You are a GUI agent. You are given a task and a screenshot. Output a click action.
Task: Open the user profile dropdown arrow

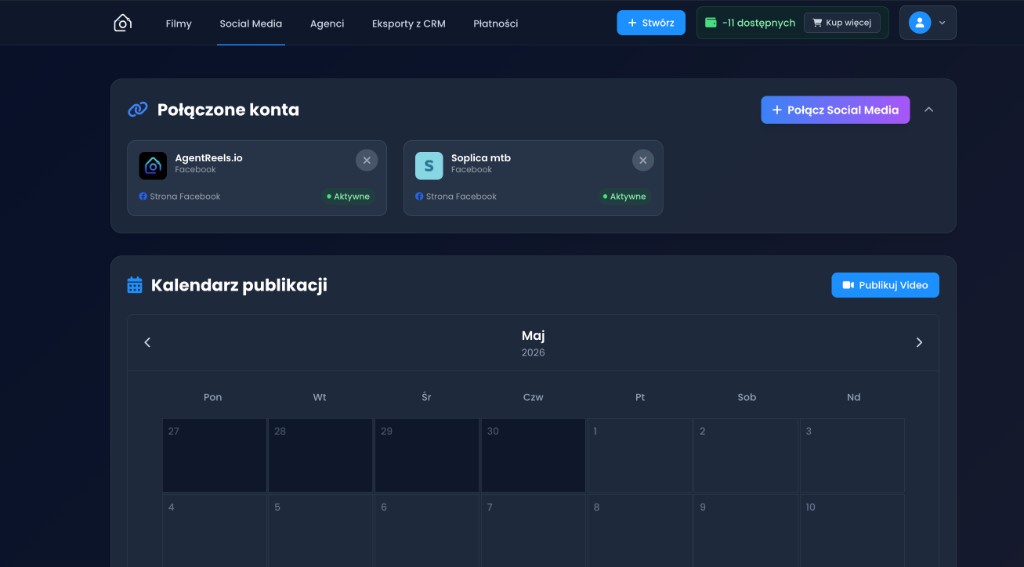click(942, 23)
